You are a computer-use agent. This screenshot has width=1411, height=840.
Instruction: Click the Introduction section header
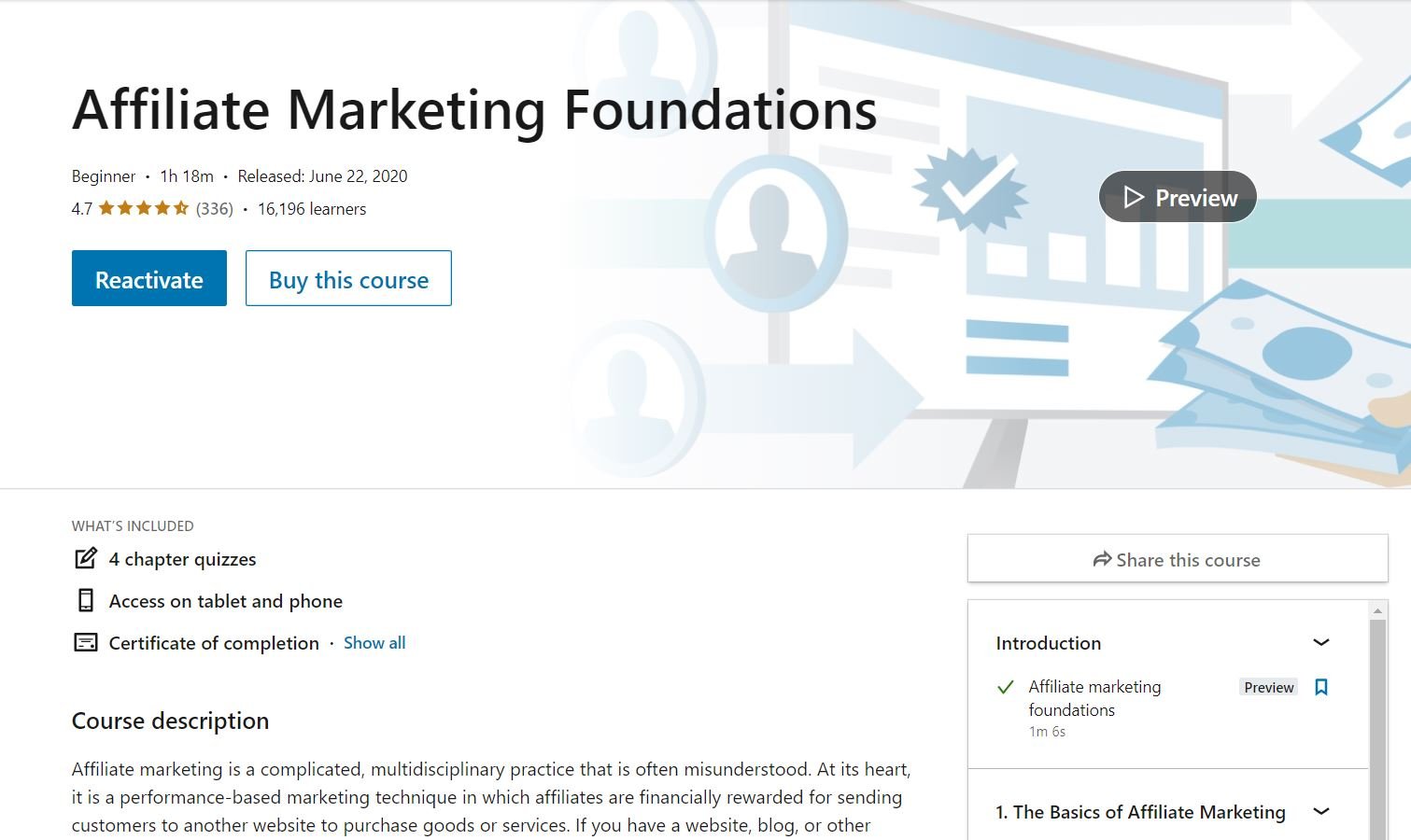click(x=1049, y=643)
